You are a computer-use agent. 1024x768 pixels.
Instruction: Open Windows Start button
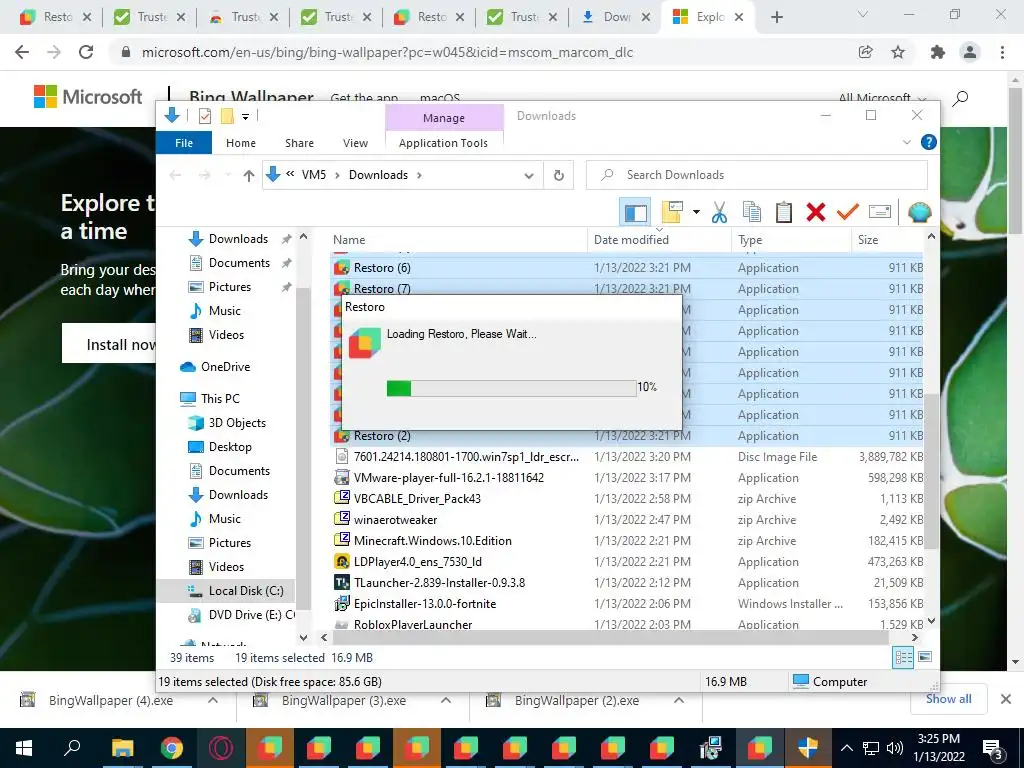tap(24, 748)
